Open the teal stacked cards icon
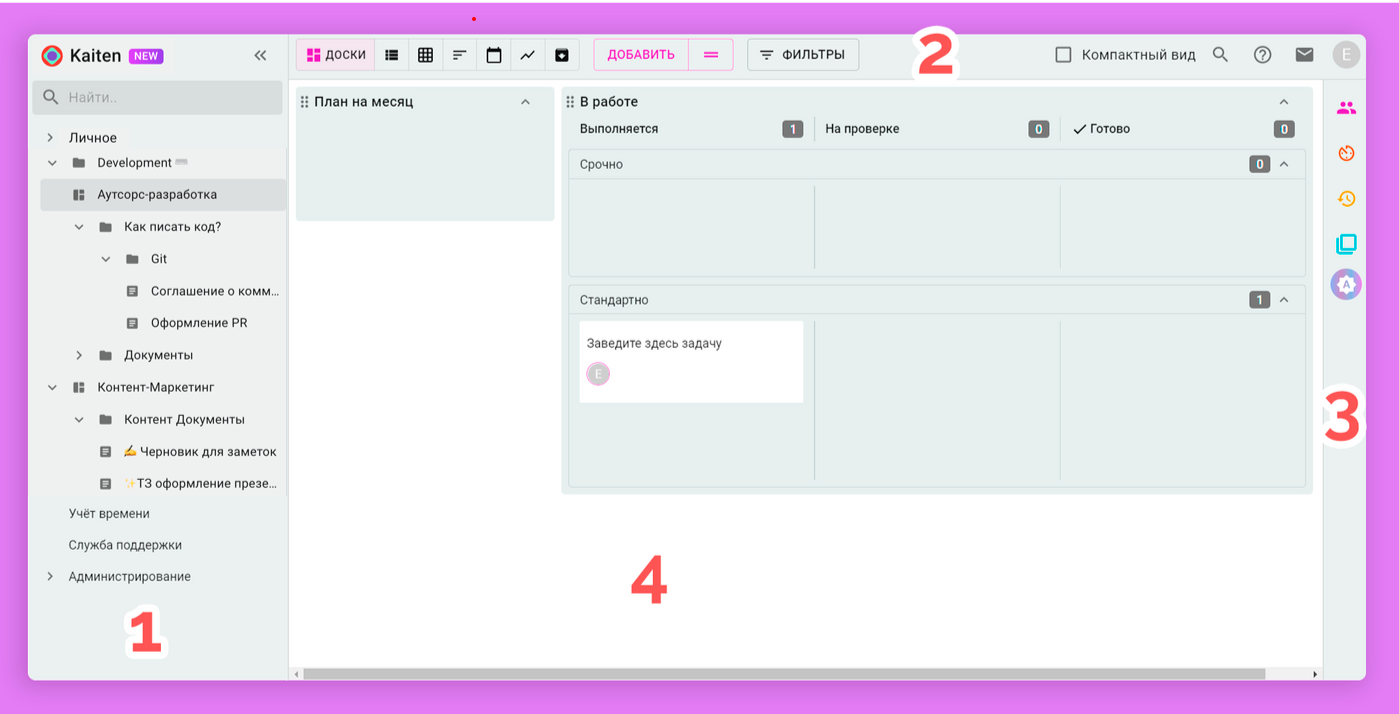Image resolution: width=1399 pixels, height=714 pixels. [1346, 243]
